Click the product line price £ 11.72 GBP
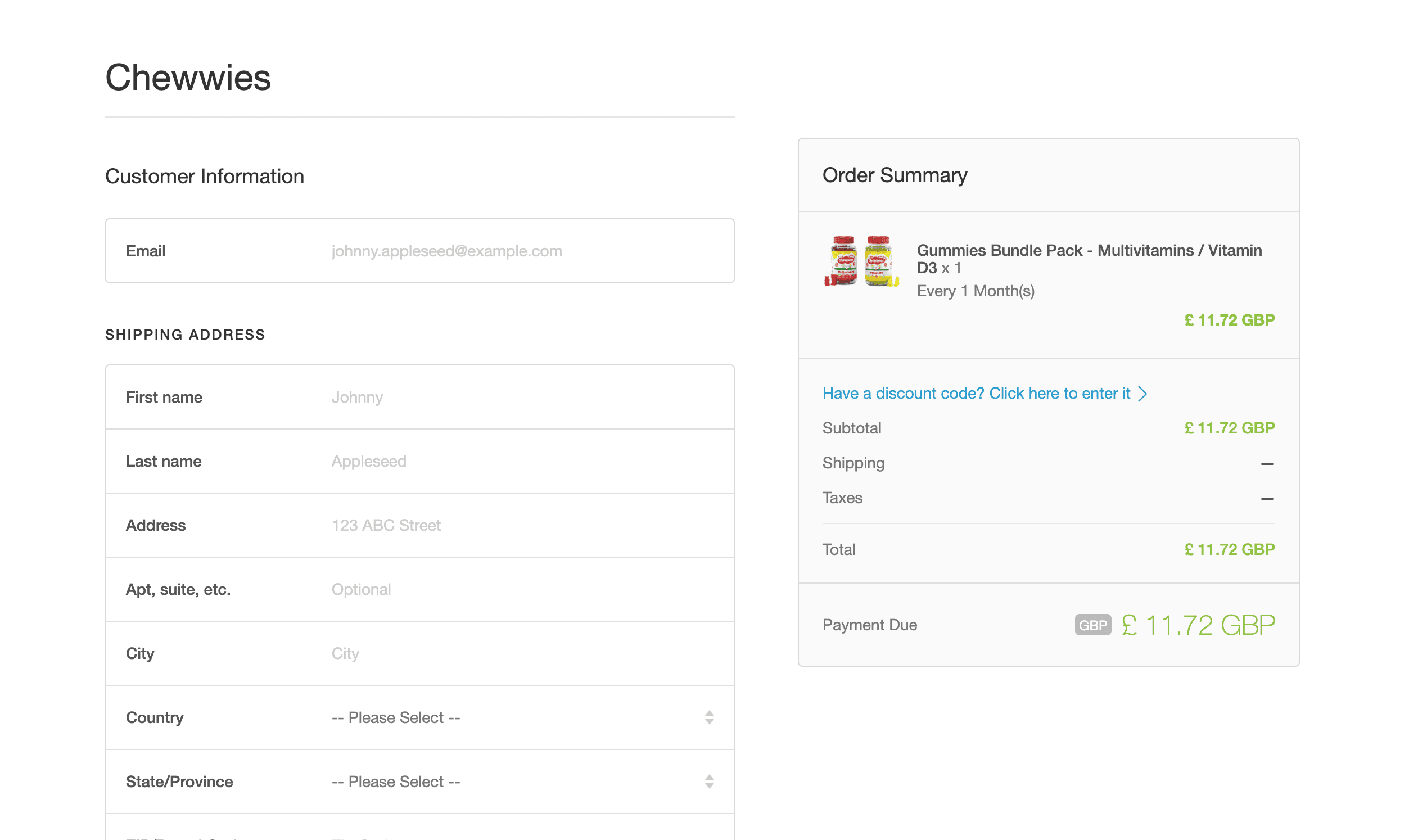 pos(1229,320)
